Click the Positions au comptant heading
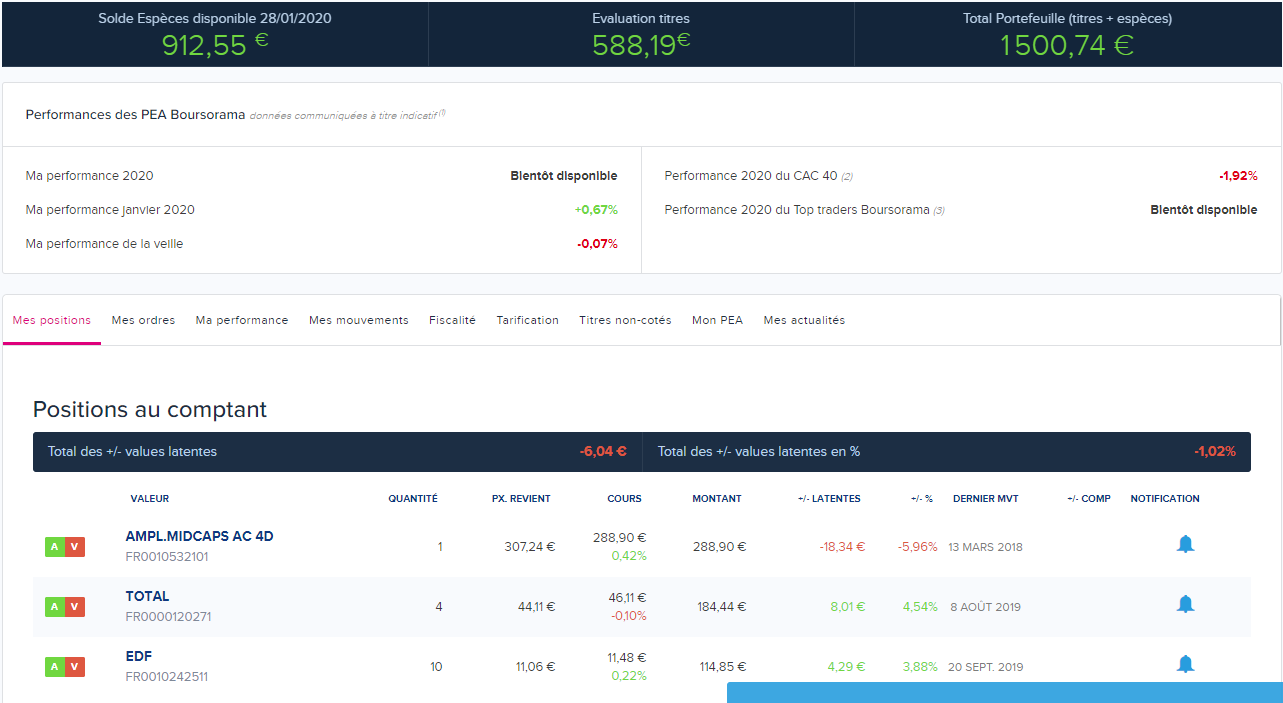This screenshot has width=1283, height=703. coord(150,409)
